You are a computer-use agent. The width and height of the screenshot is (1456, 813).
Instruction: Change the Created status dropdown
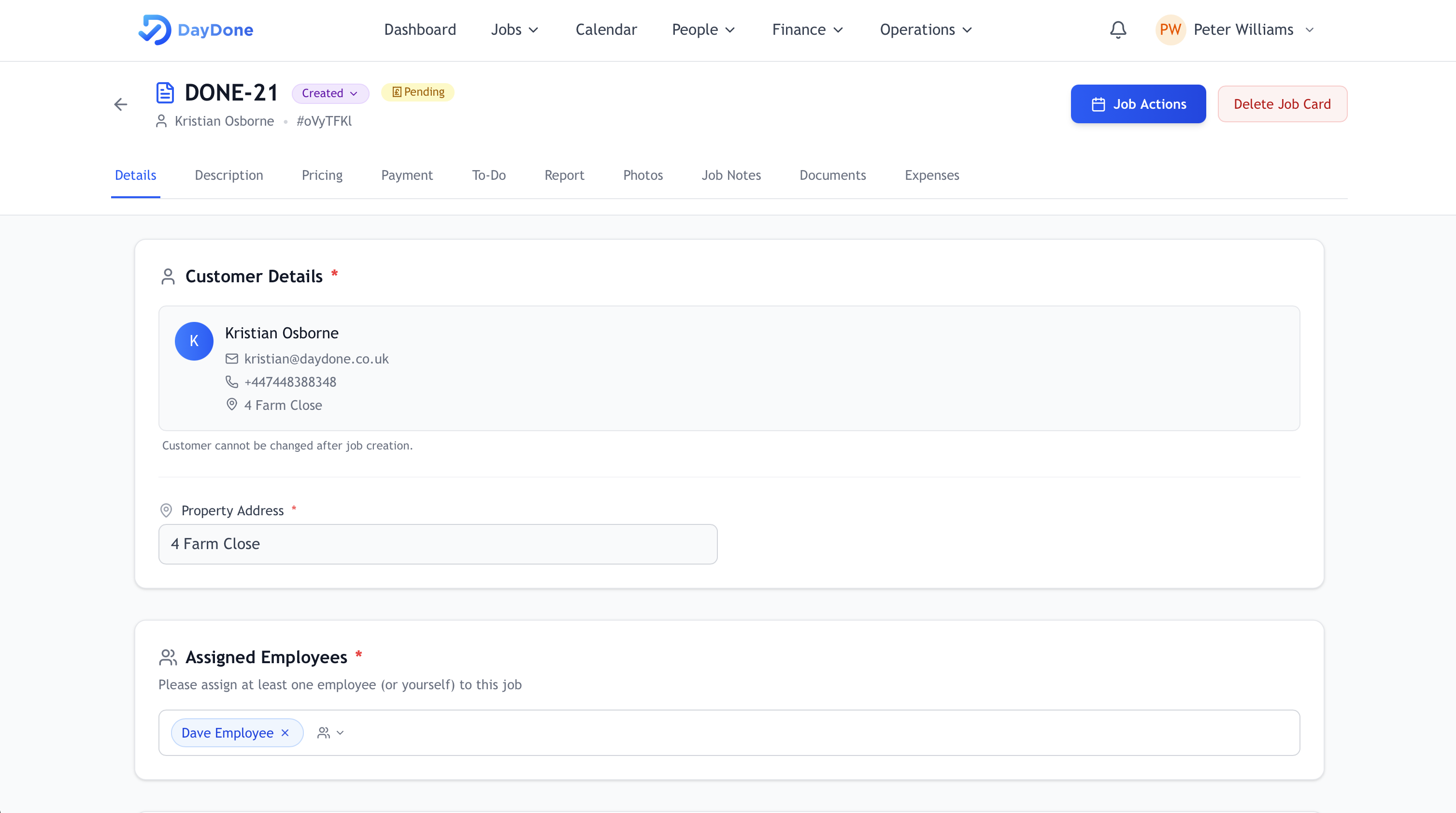pyautogui.click(x=330, y=93)
